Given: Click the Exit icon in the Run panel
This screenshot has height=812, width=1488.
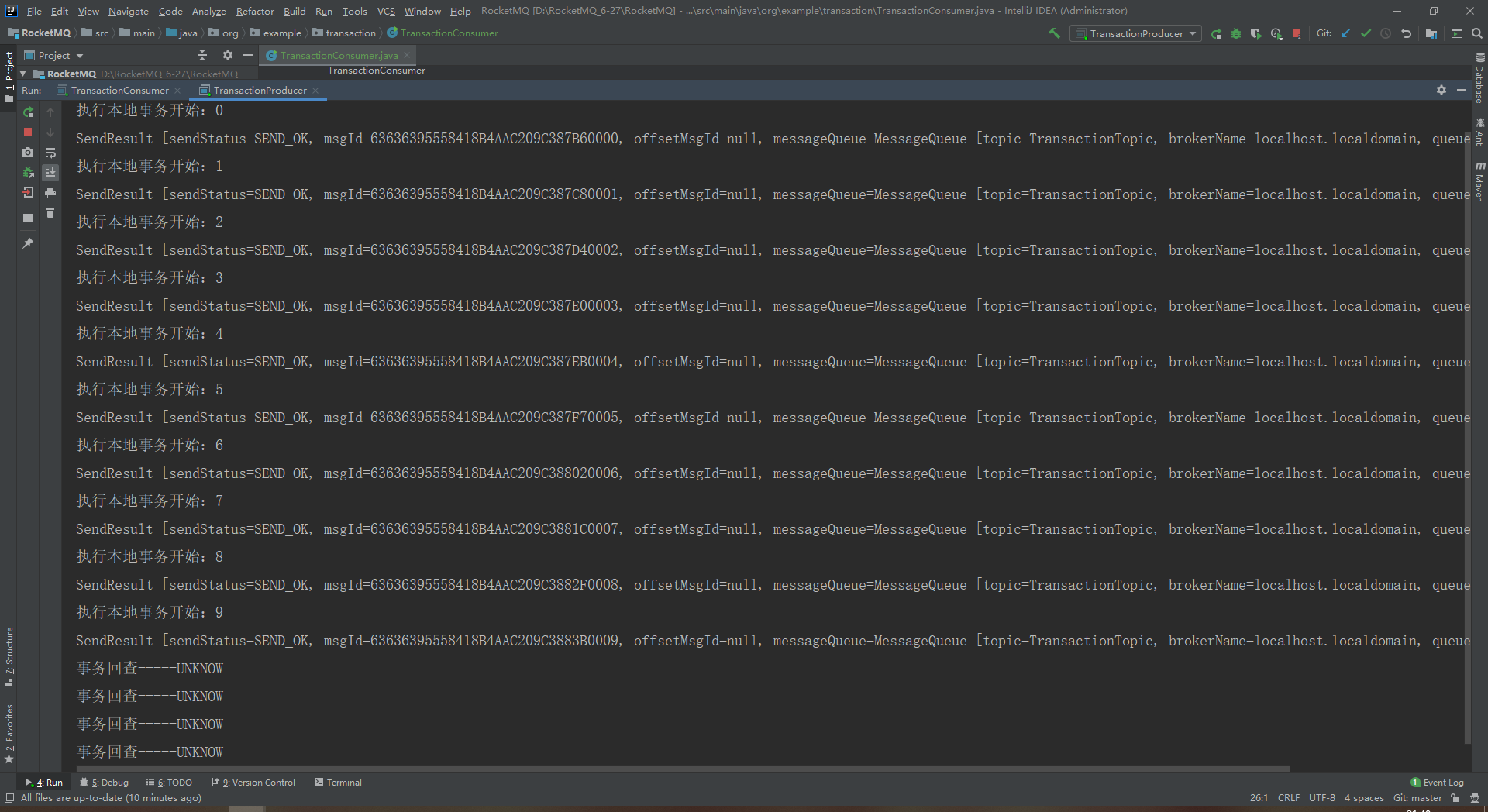Looking at the screenshot, I should (x=28, y=192).
